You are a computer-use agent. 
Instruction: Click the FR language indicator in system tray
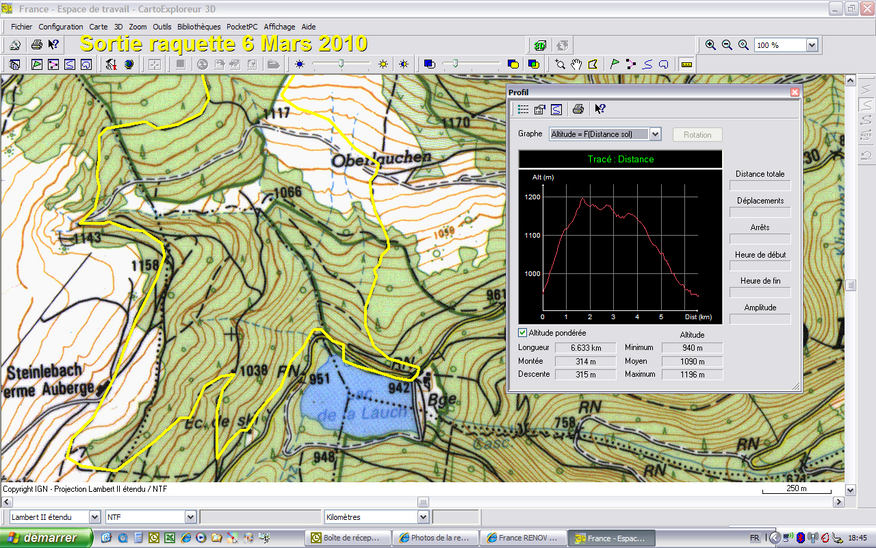(755, 538)
